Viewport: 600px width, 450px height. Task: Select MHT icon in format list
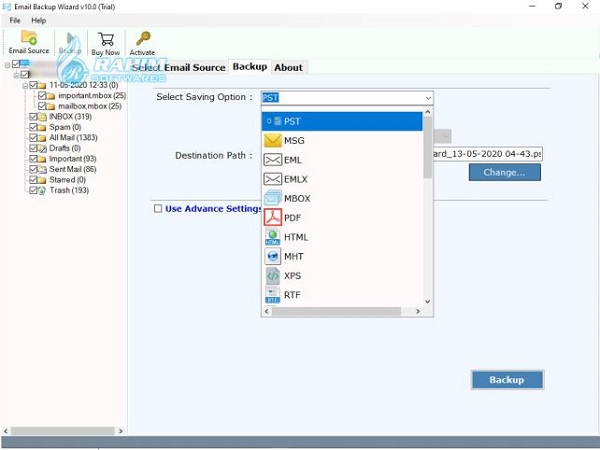tap(272, 256)
